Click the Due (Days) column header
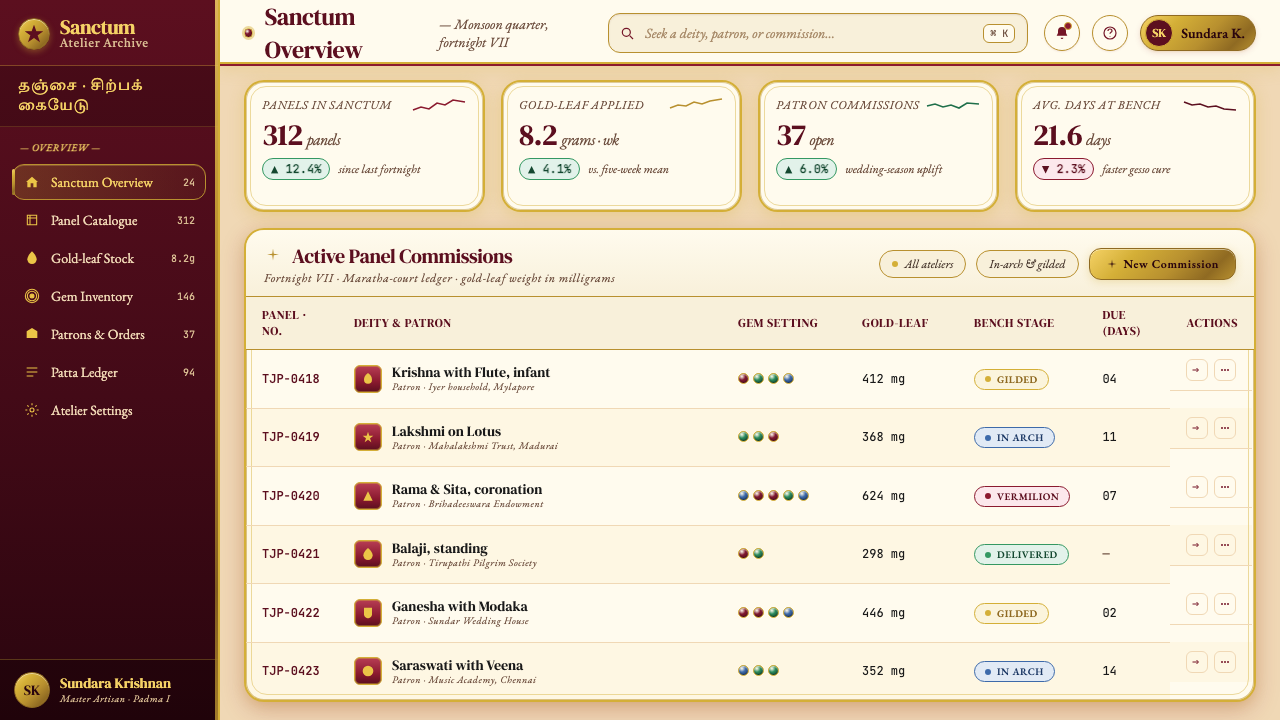The height and width of the screenshot is (720, 1280). tap(1121, 323)
